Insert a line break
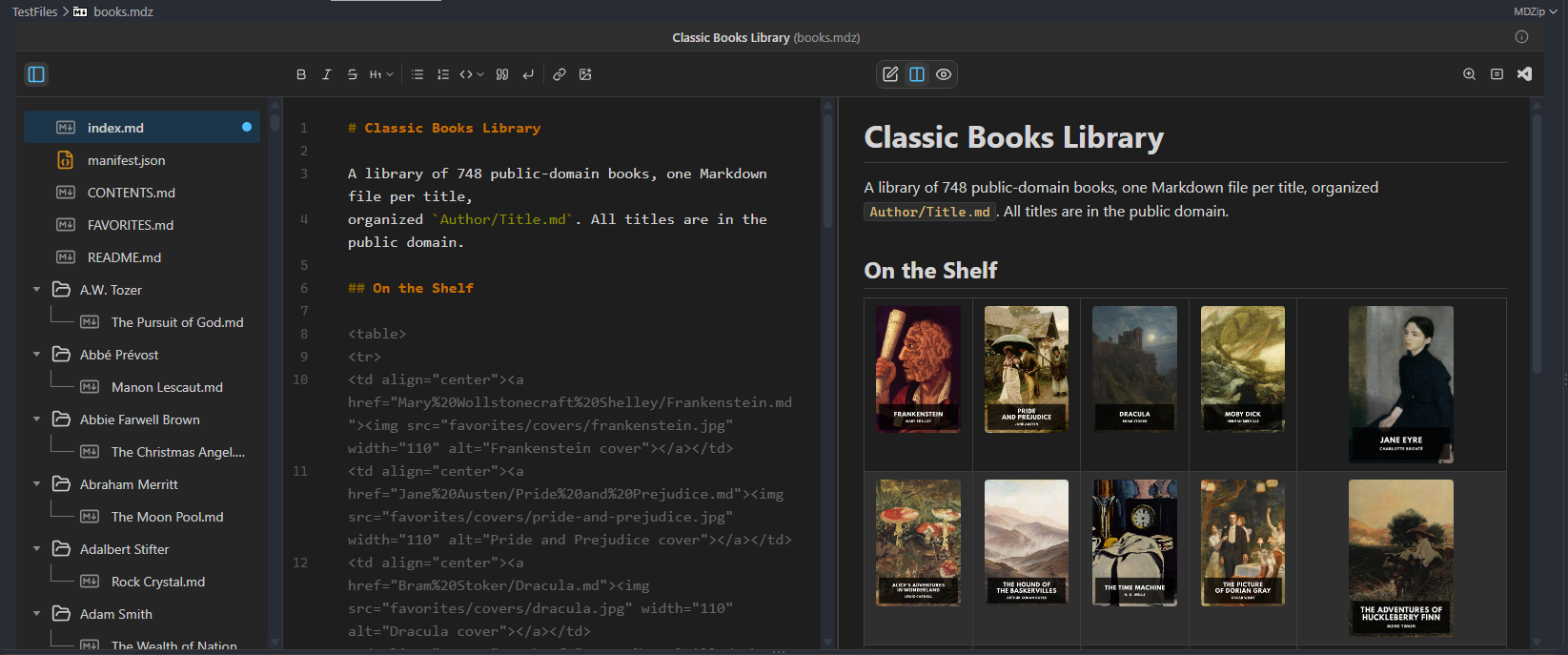Image resolution: width=1568 pixels, height=655 pixels. tap(528, 74)
